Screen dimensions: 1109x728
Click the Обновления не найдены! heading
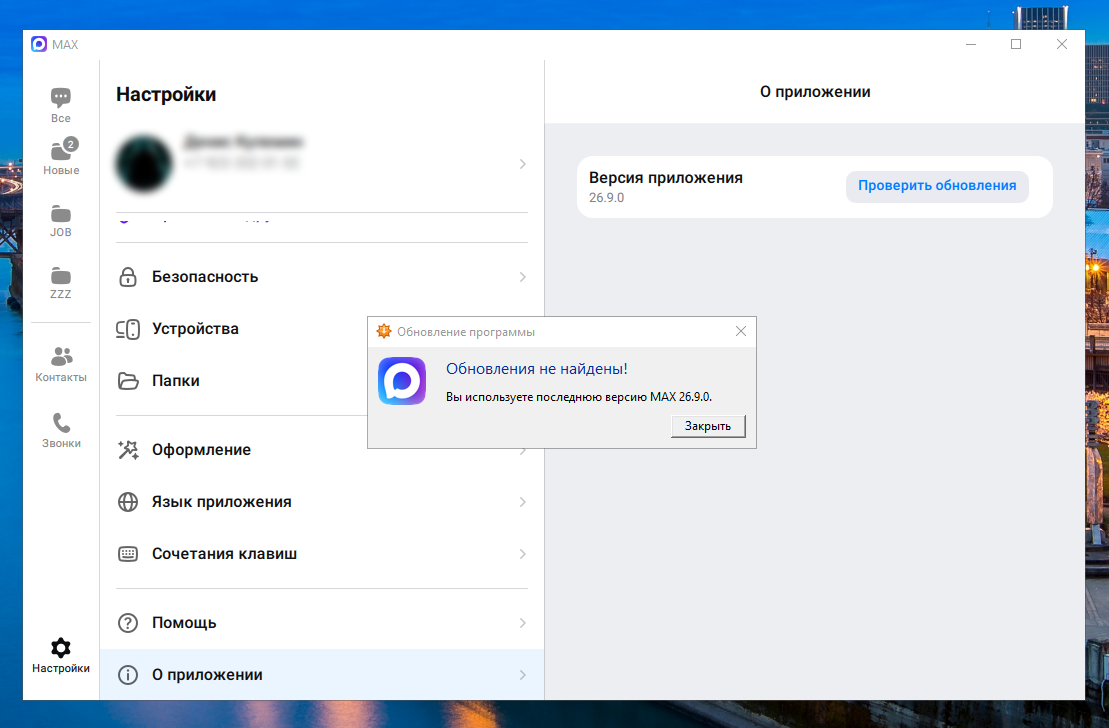[537, 369]
